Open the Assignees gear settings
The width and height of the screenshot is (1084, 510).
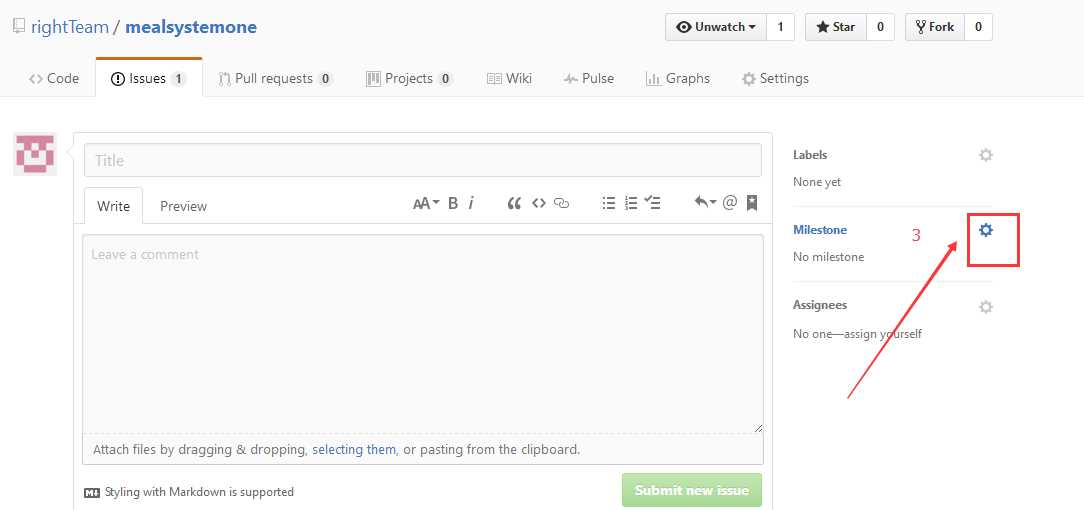[986, 307]
